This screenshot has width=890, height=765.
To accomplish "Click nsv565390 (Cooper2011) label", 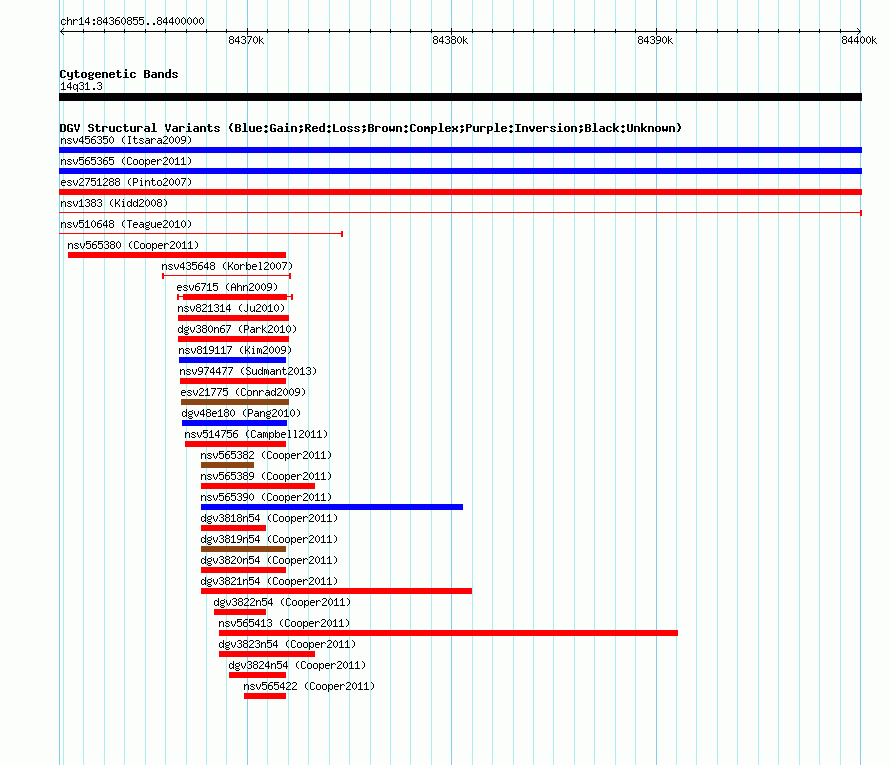I will [266, 497].
